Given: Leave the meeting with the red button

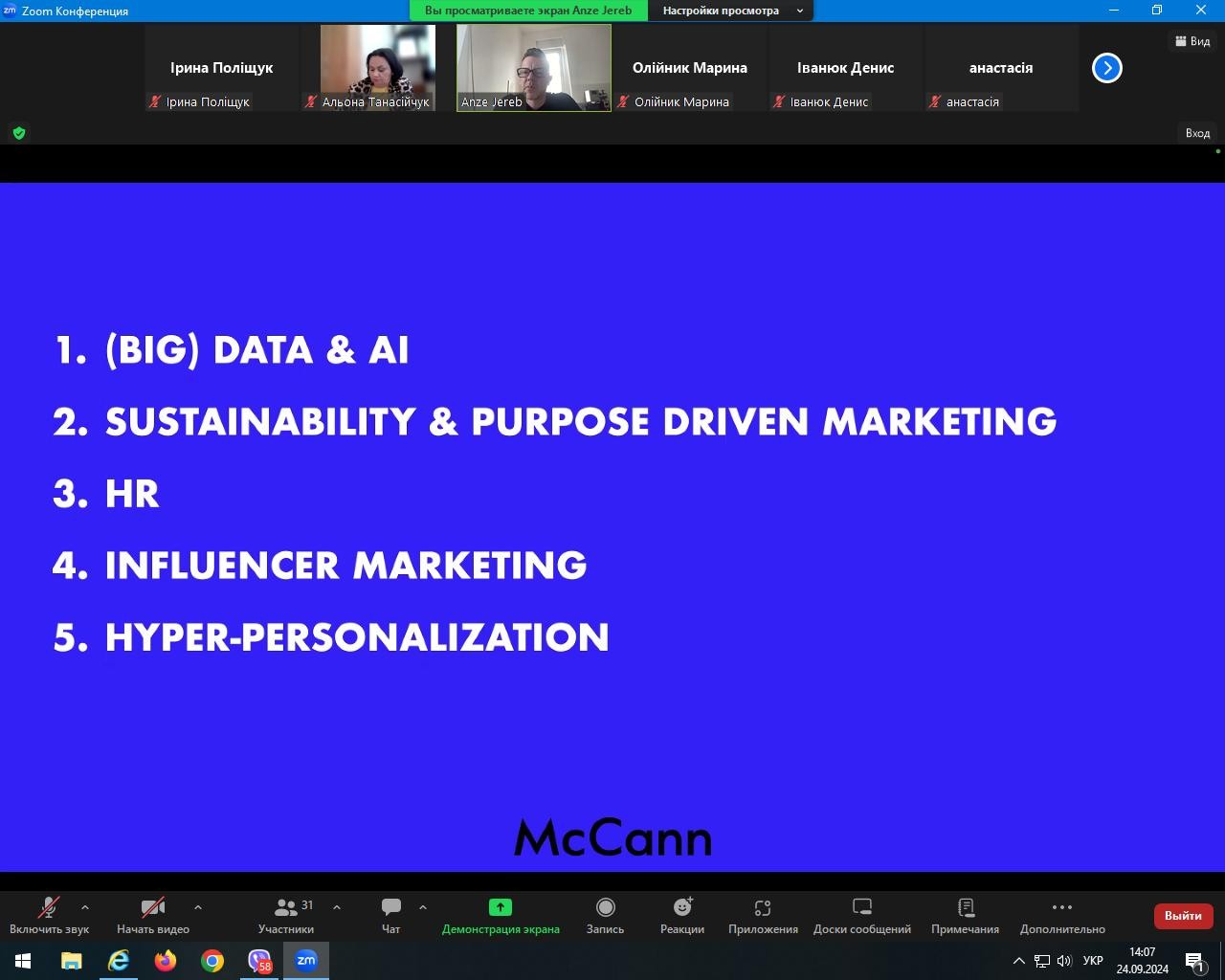Looking at the screenshot, I should coord(1183,916).
